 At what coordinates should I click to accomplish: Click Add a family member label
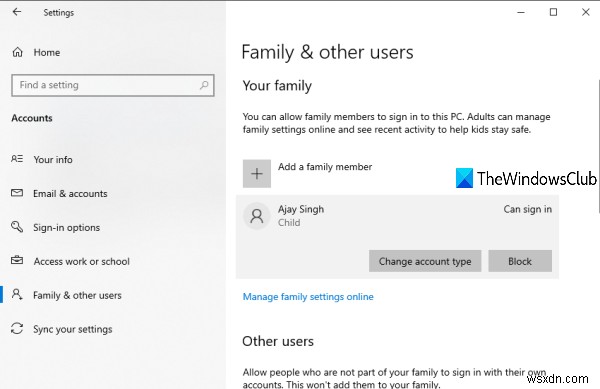(325, 167)
